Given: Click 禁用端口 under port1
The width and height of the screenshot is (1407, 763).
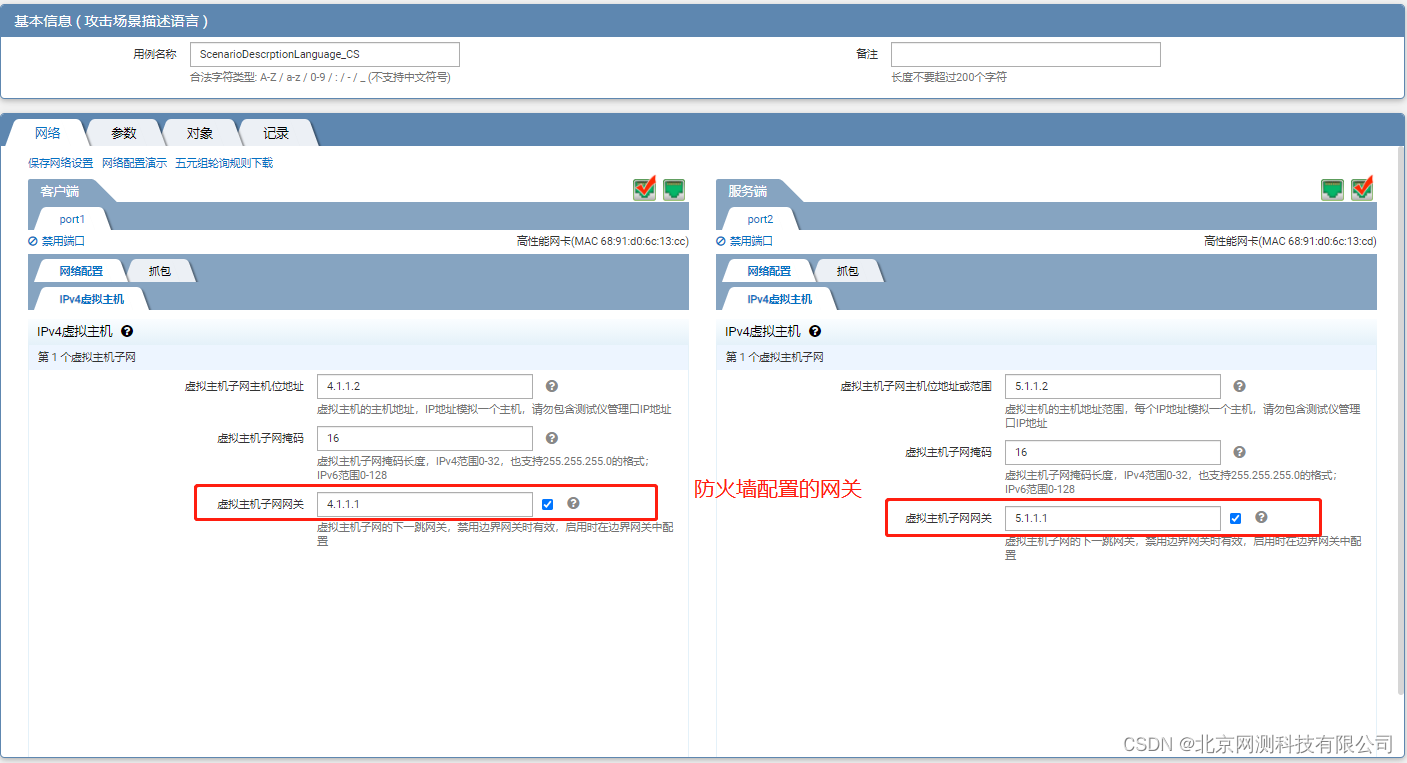Looking at the screenshot, I should [57, 241].
